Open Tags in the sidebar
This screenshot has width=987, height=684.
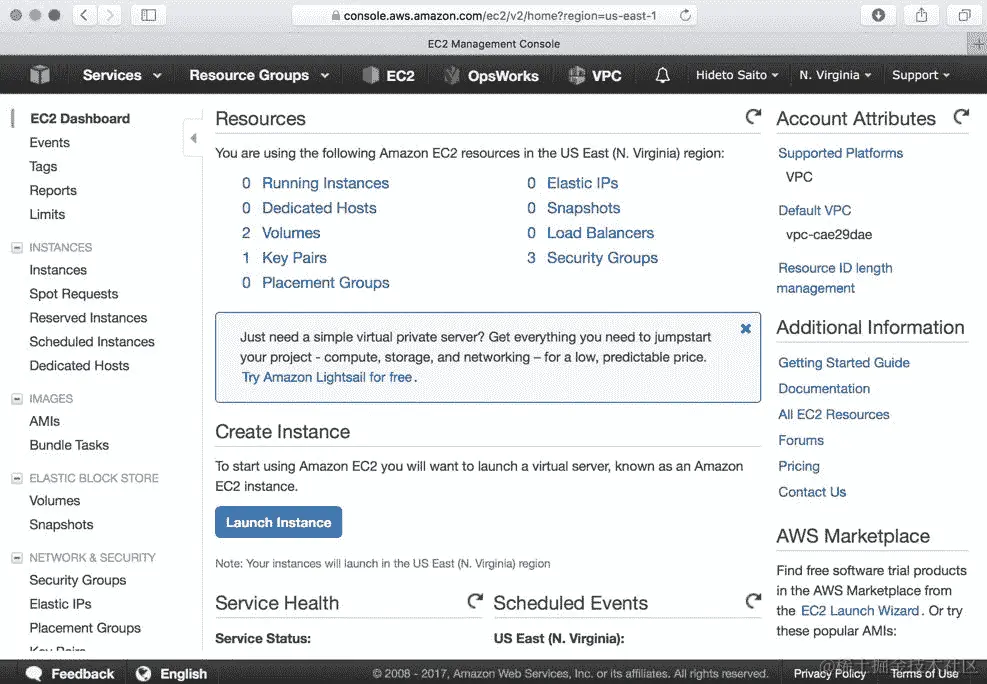click(43, 166)
